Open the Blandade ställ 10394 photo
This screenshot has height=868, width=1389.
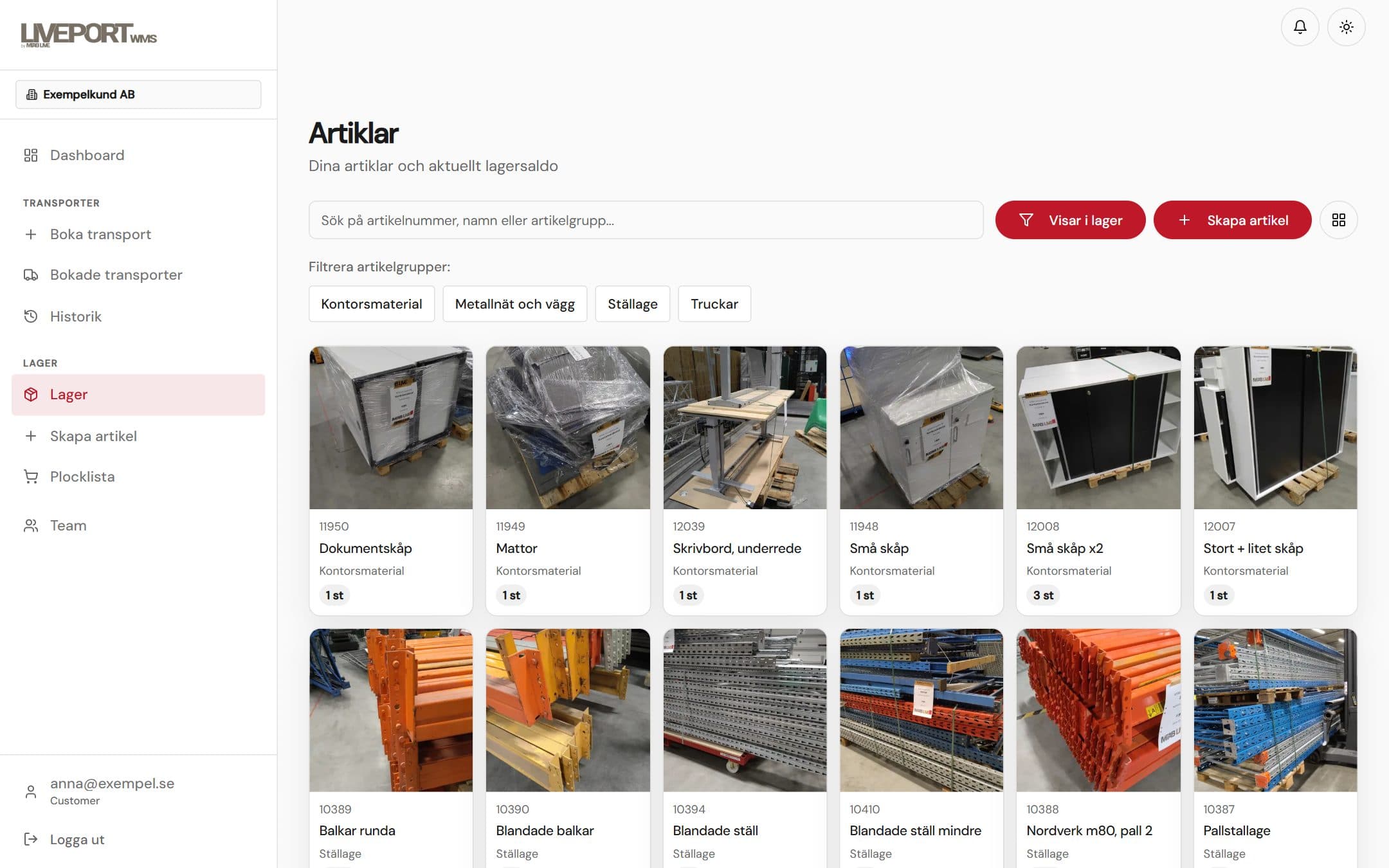point(745,710)
